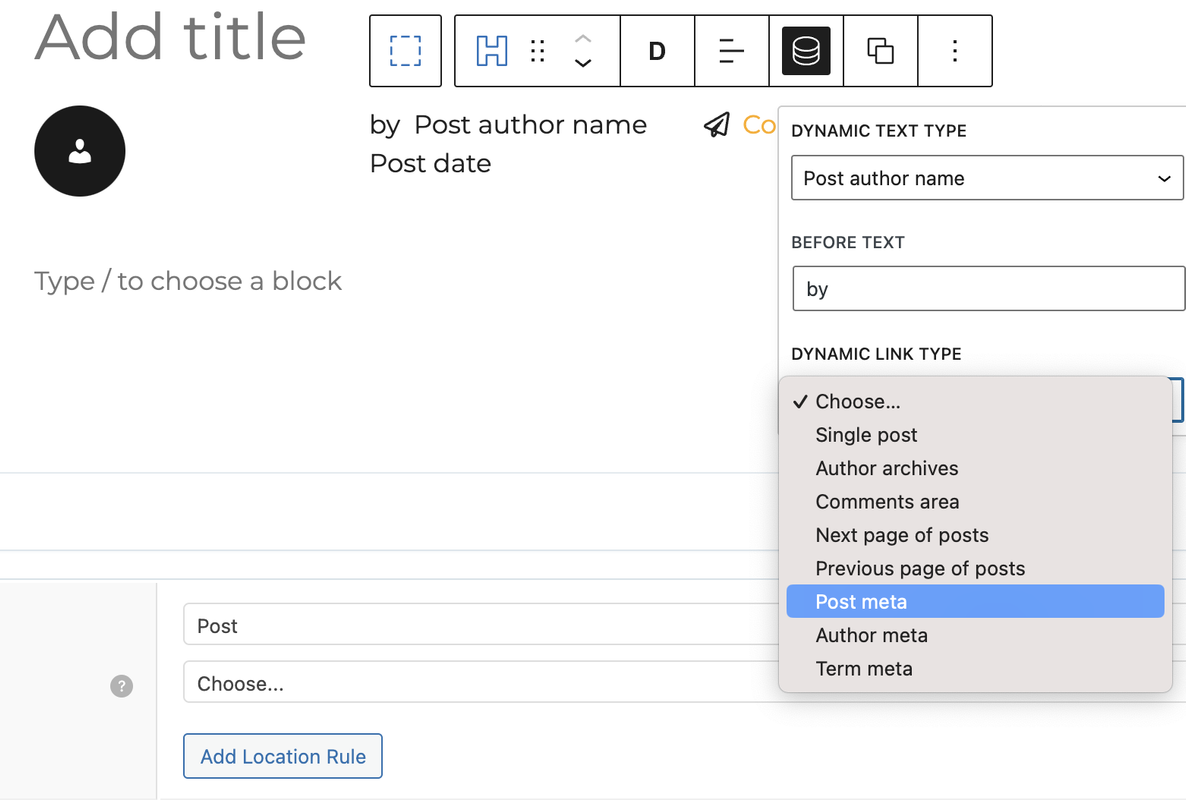The width and height of the screenshot is (1186, 800).
Task: Click the author avatar placeholder image
Action: point(80,151)
